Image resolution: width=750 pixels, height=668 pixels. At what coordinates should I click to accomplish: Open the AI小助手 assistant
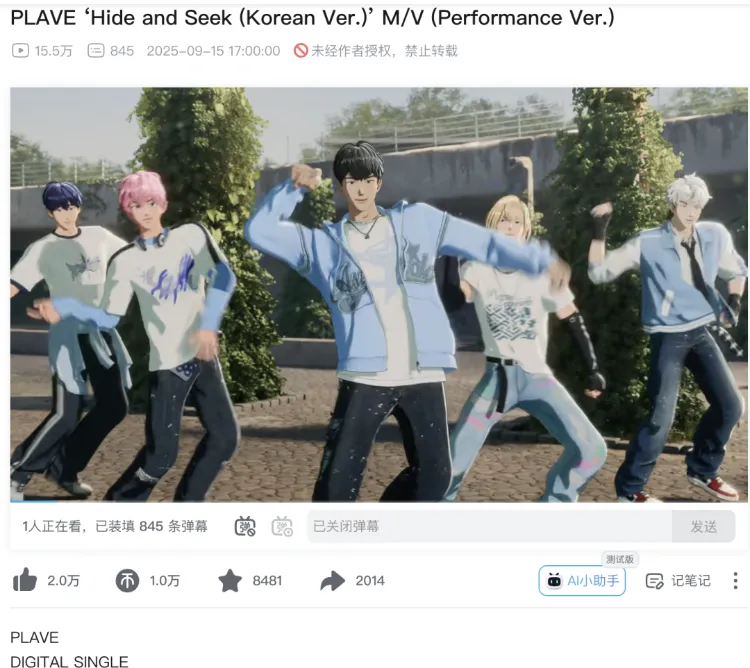(582, 581)
